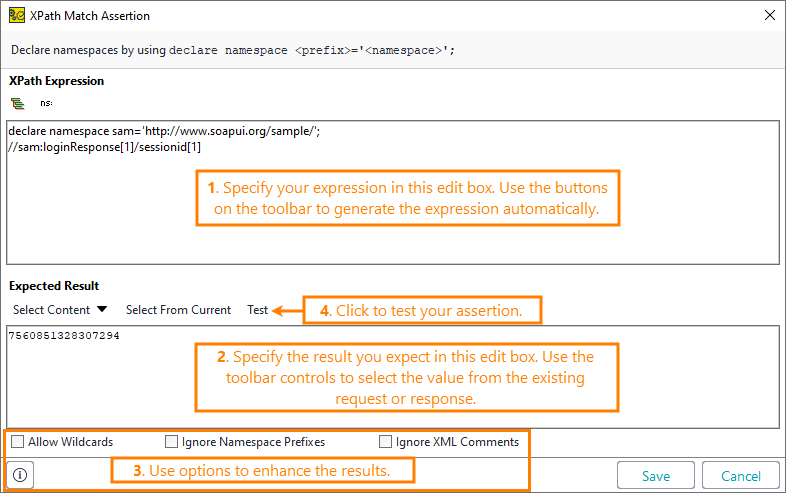Click the XPath Expression heading
This screenshot has height=493, width=786.
57,81
